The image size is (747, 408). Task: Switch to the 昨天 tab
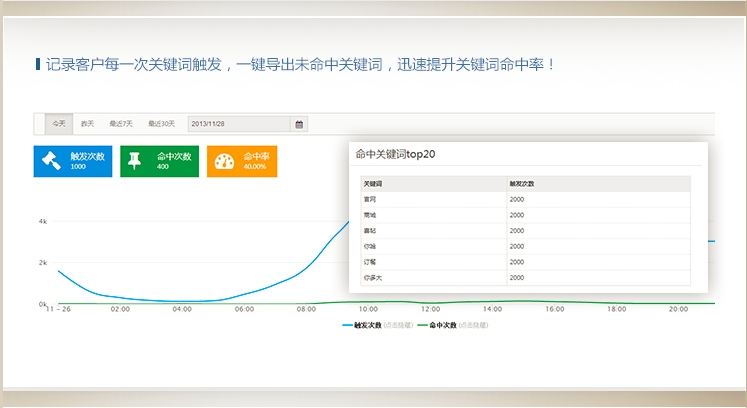pyautogui.click(x=88, y=124)
